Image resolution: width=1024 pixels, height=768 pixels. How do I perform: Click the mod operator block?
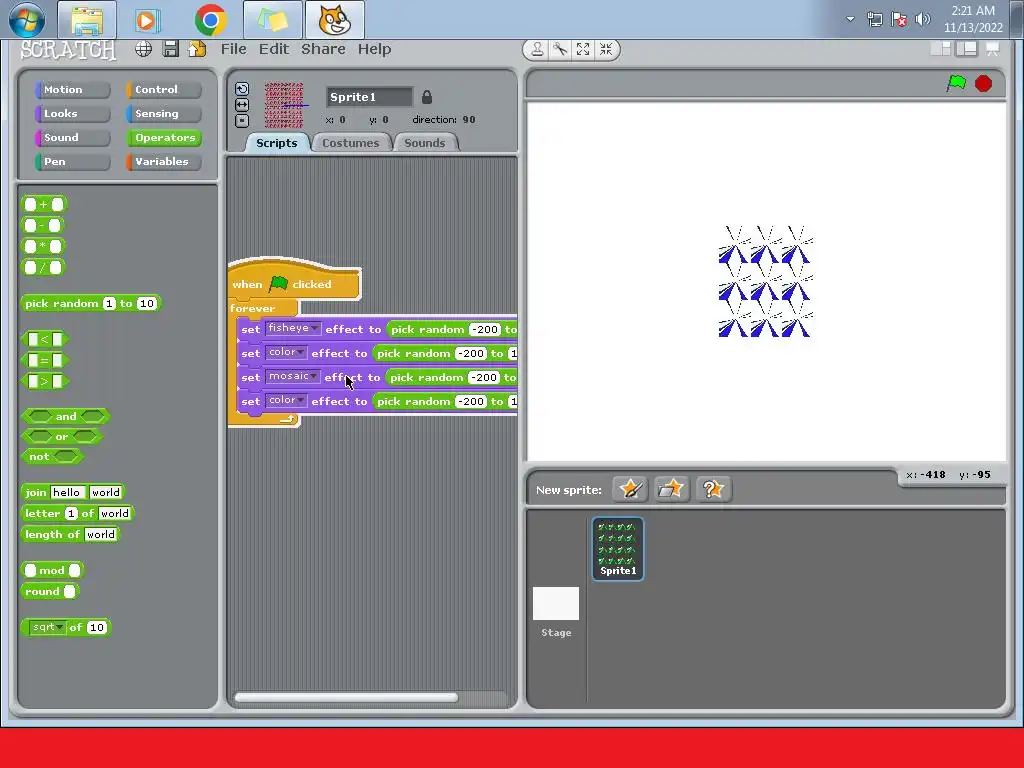coord(52,571)
